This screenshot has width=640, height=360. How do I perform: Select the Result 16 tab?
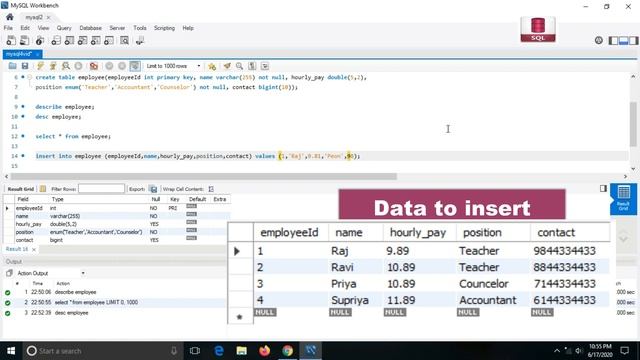[17, 249]
